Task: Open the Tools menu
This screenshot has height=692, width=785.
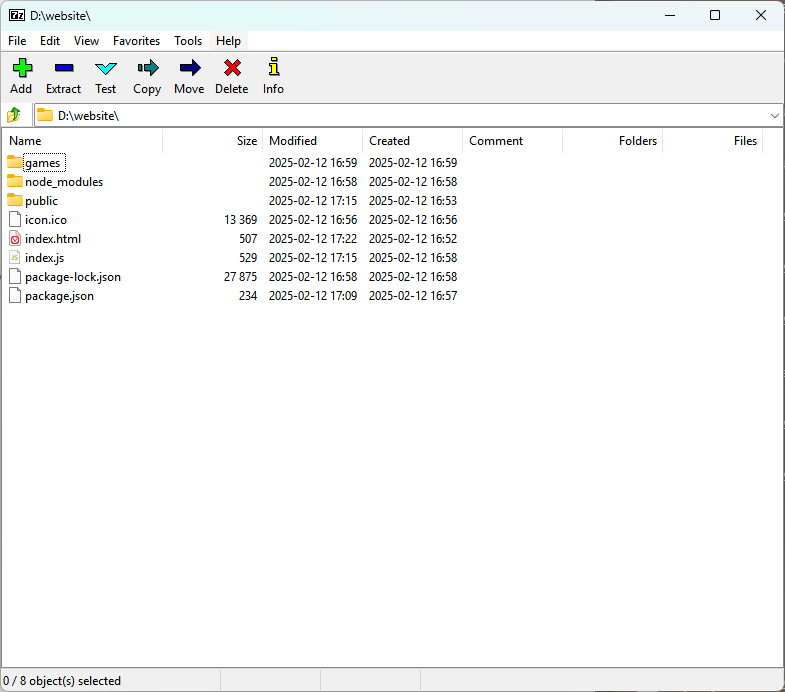Action: coord(188,41)
